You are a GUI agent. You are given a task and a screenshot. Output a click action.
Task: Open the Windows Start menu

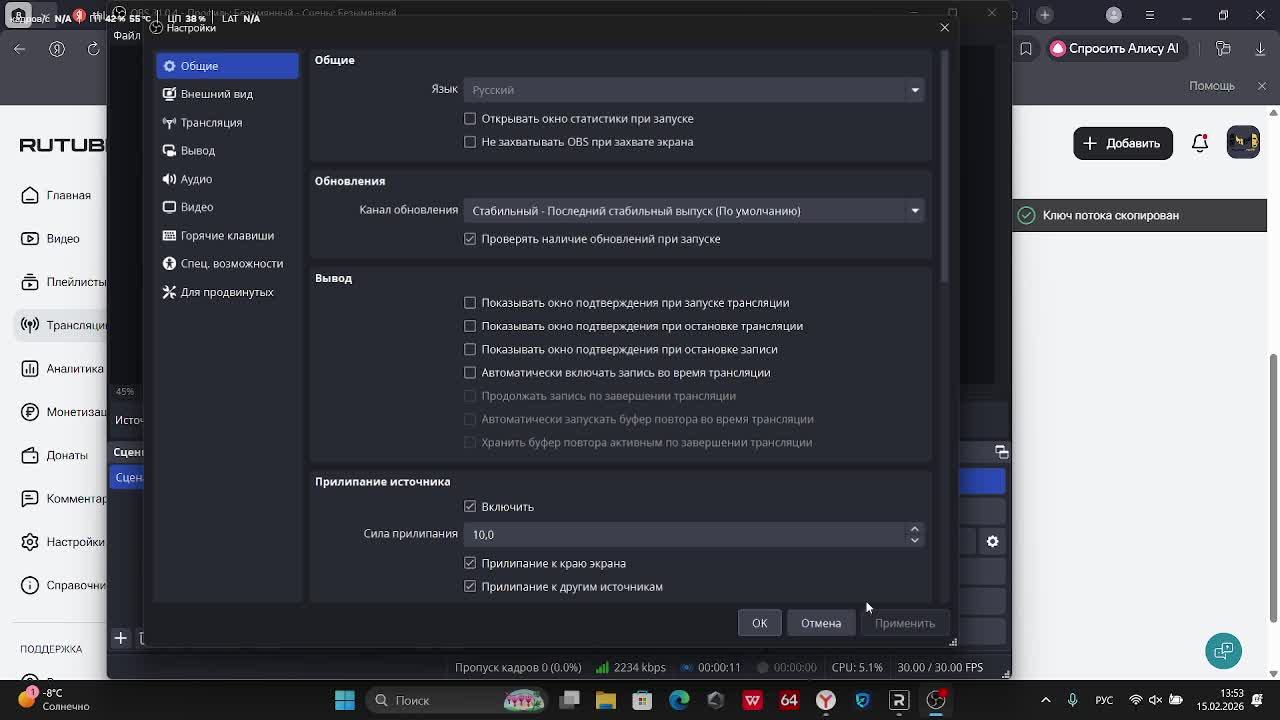click(x=345, y=700)
